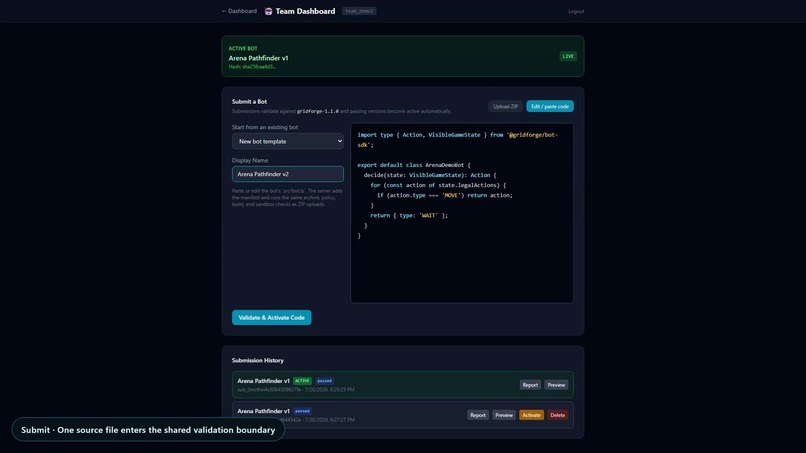Click inside the bot code editor
This screenshot has width=806, height=453.
(x=462, y=213)
